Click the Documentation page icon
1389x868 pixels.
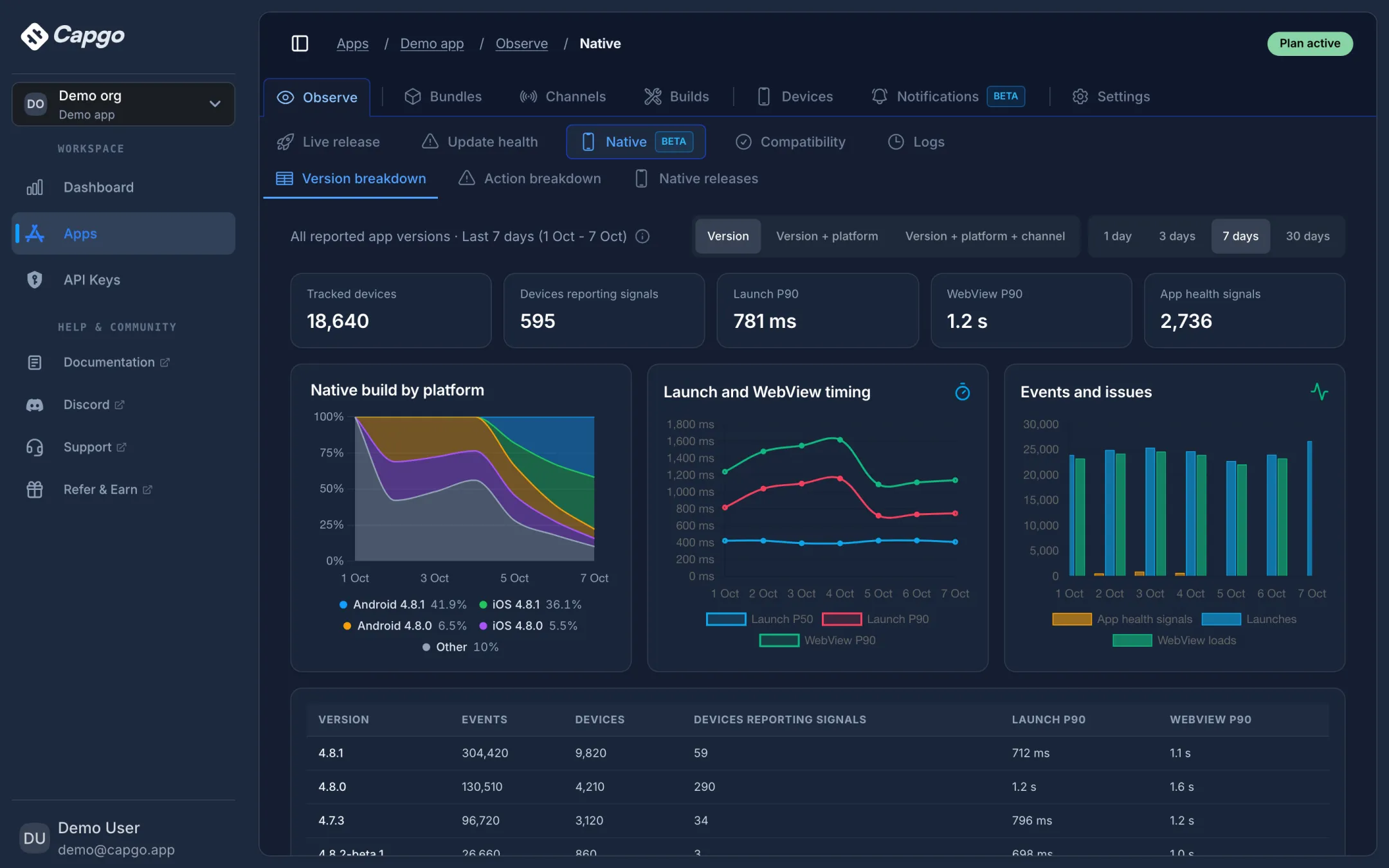pyautogui.click(x=35, y=363)
